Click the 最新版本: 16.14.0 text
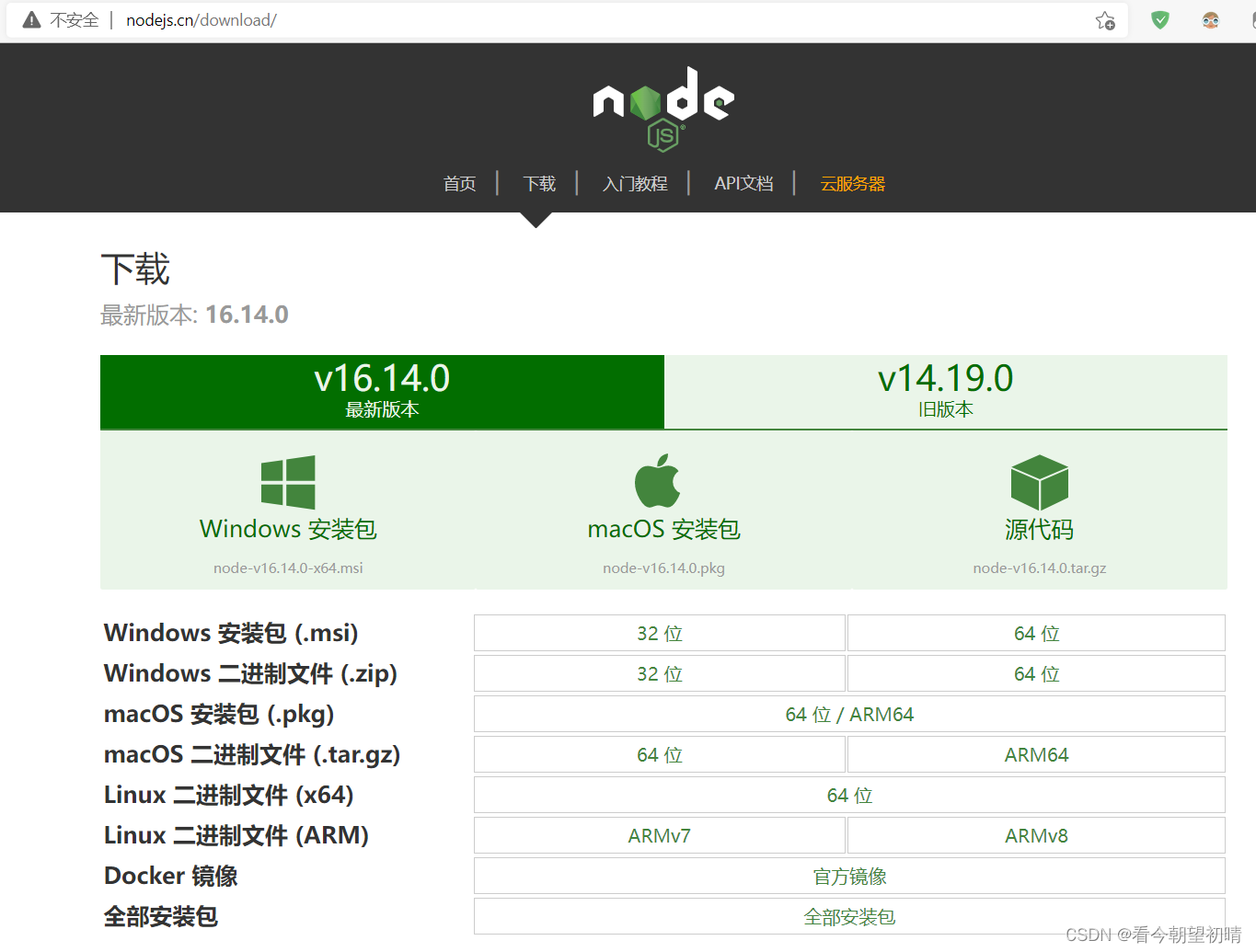Screen dimensions: 1256x952 tap(194, 315)
